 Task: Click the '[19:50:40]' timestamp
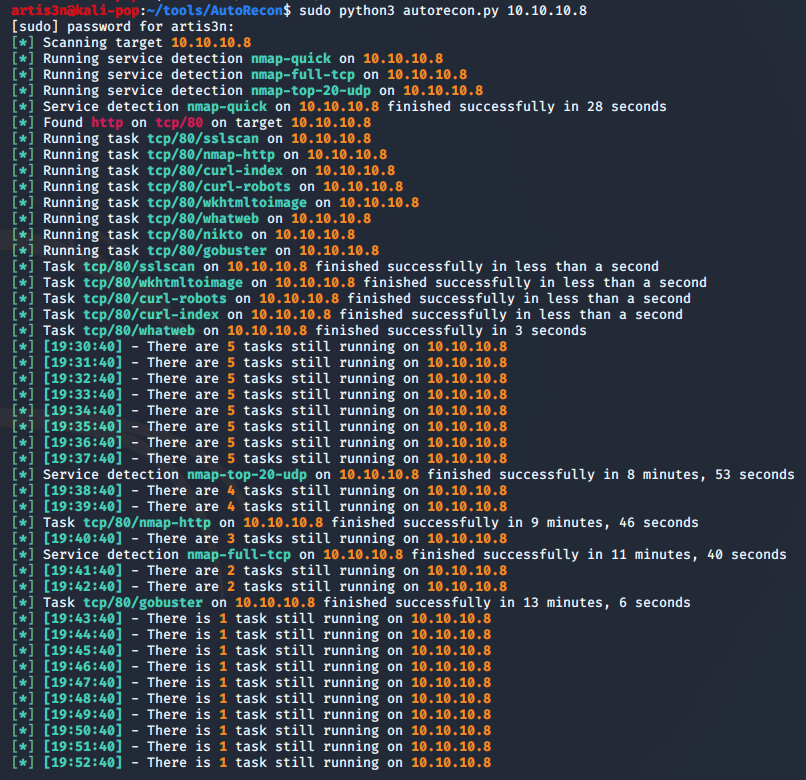83,730
